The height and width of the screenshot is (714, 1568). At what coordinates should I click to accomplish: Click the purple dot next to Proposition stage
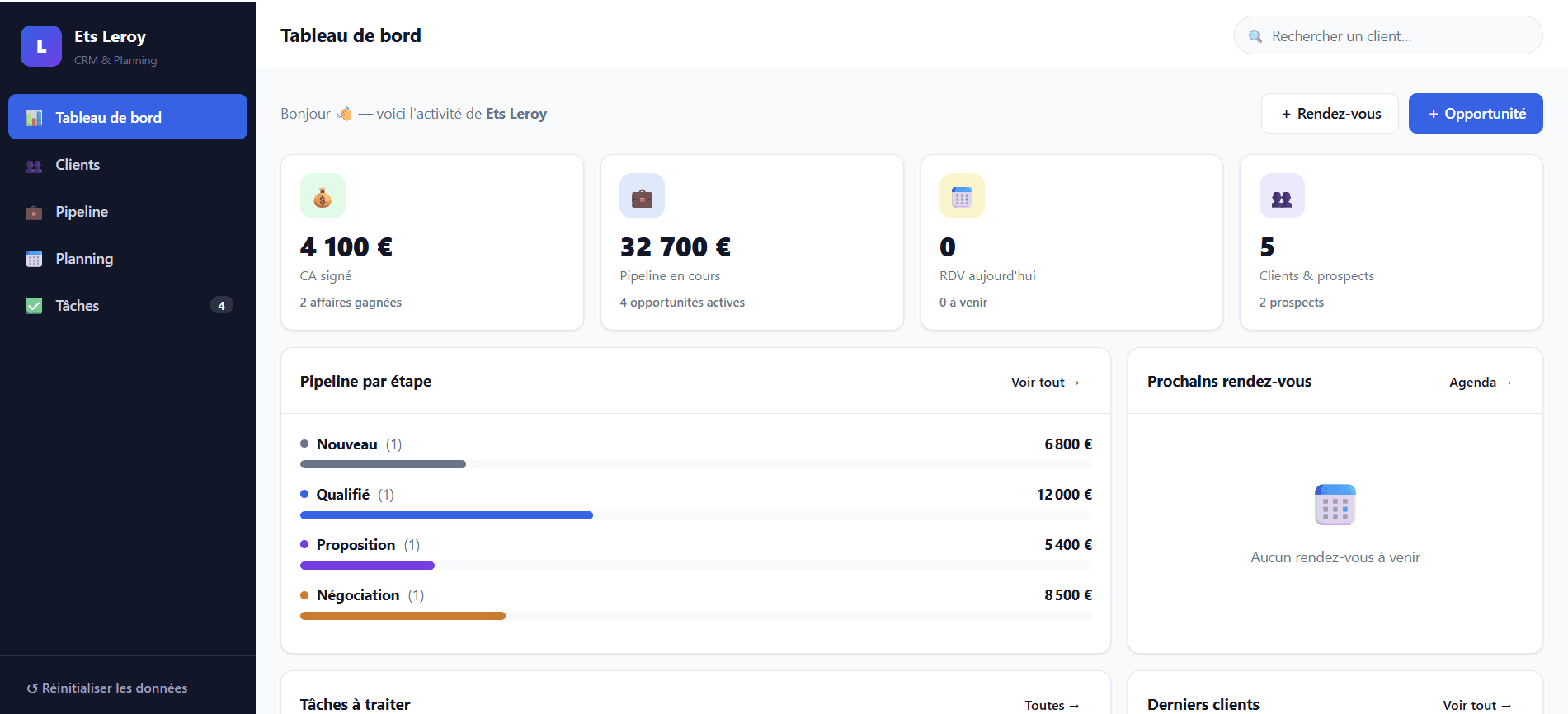click(304, 544)
